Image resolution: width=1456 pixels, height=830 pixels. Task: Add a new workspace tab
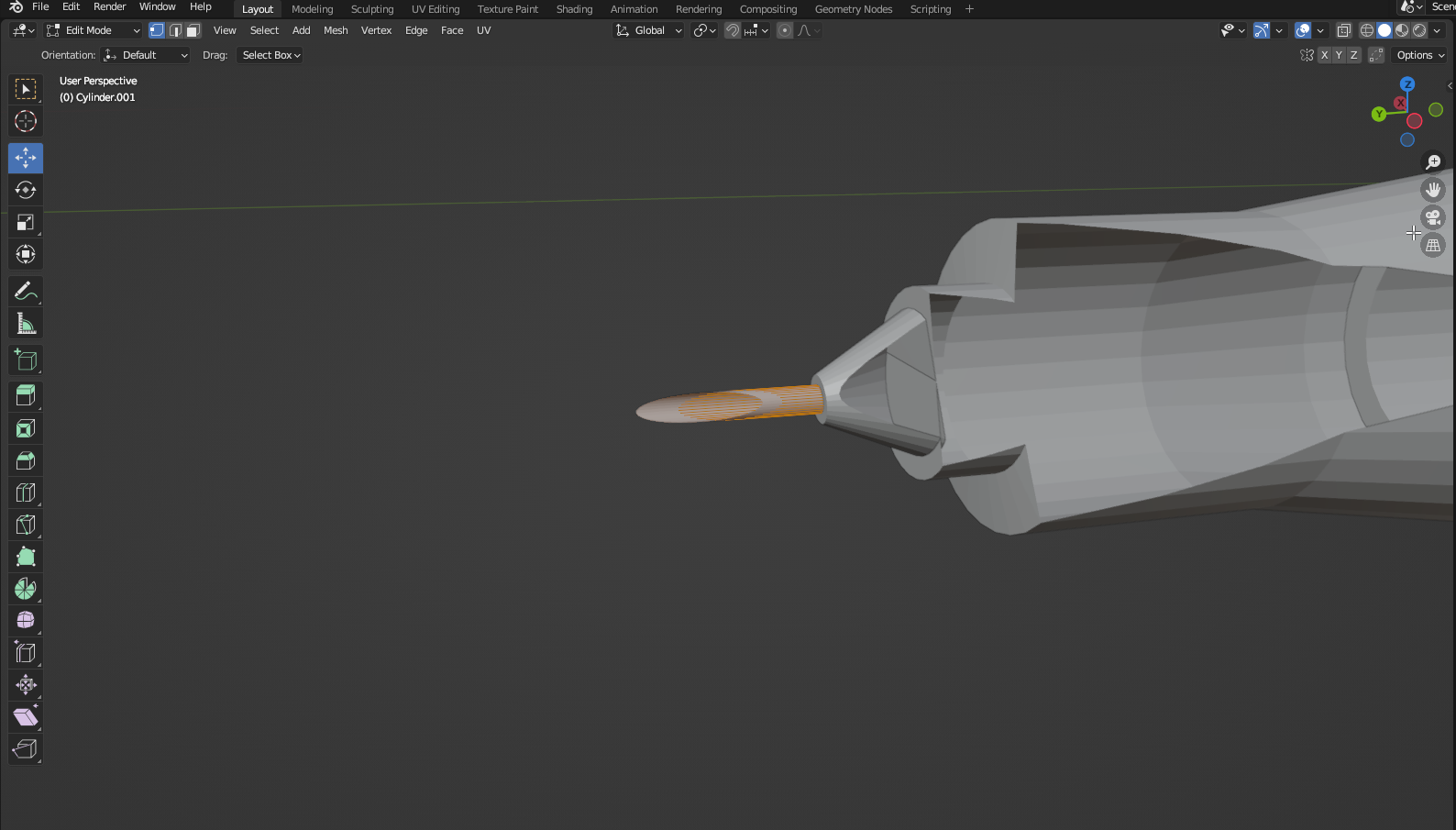click(969, 9)
